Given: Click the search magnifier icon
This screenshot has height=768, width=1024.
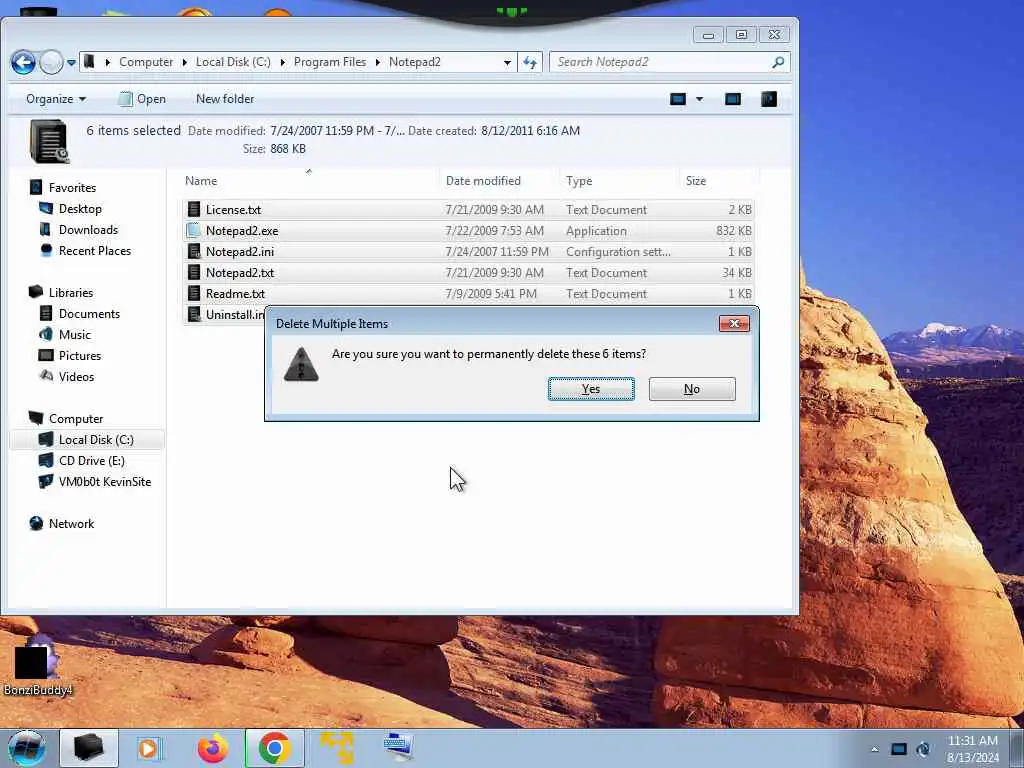Looking at the screenshot, I should coord(777,62).
